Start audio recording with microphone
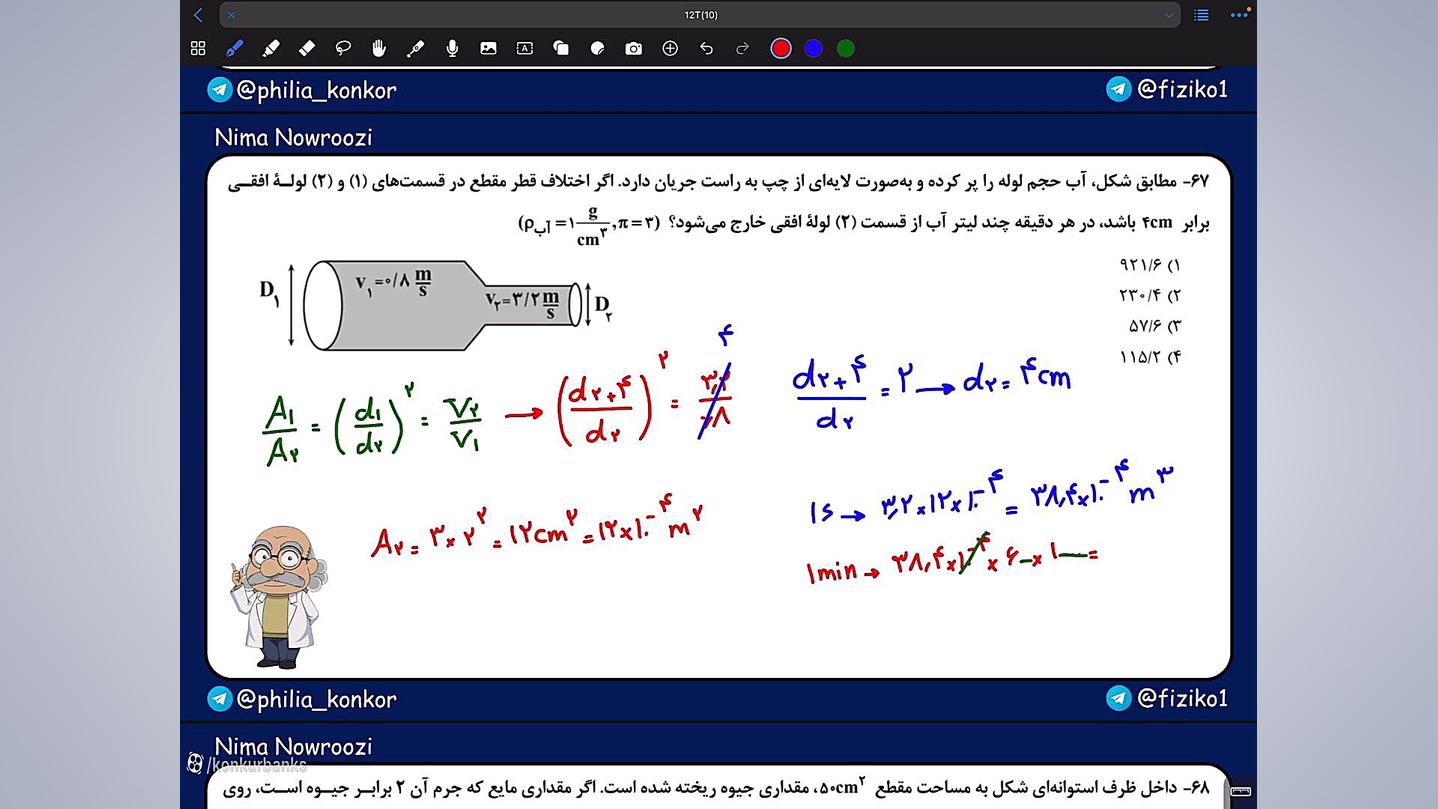 coord(452,48)
